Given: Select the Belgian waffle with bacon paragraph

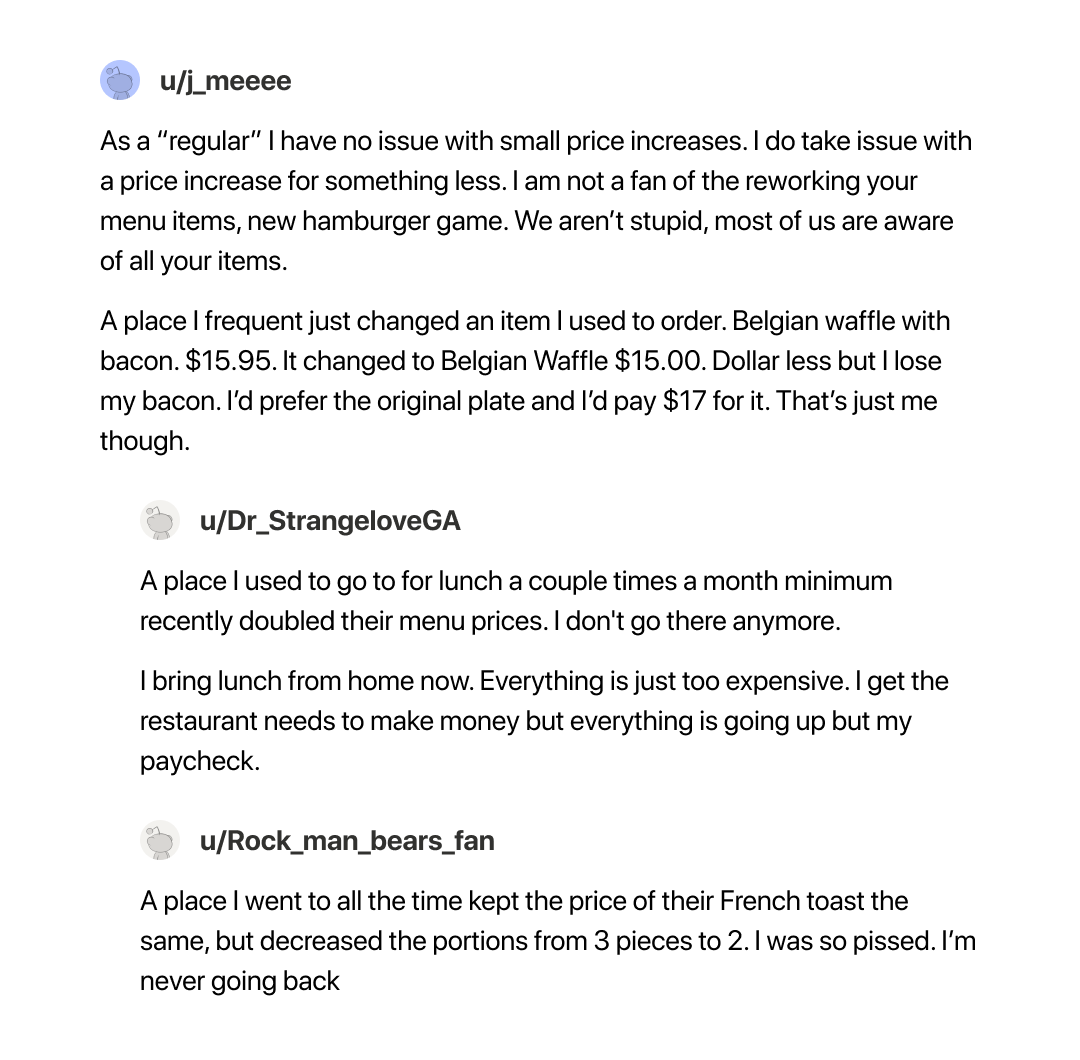Looking at the screenshot, I should [x=525, y=380].
